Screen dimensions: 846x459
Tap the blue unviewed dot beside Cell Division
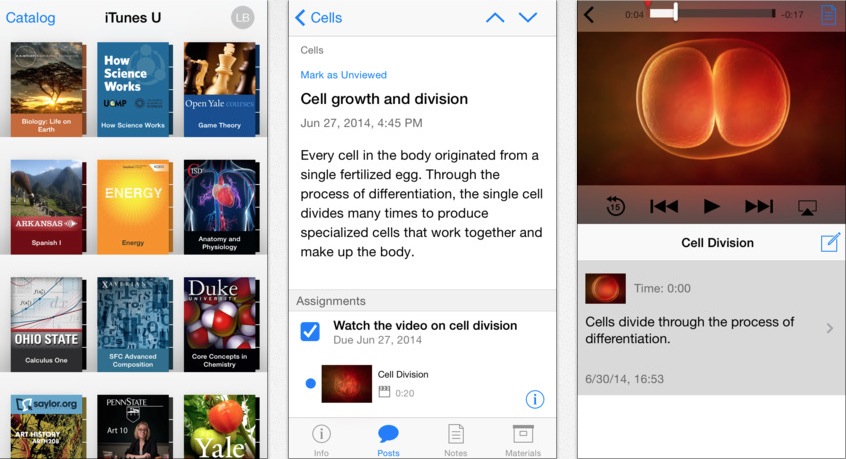pos(310,383)
